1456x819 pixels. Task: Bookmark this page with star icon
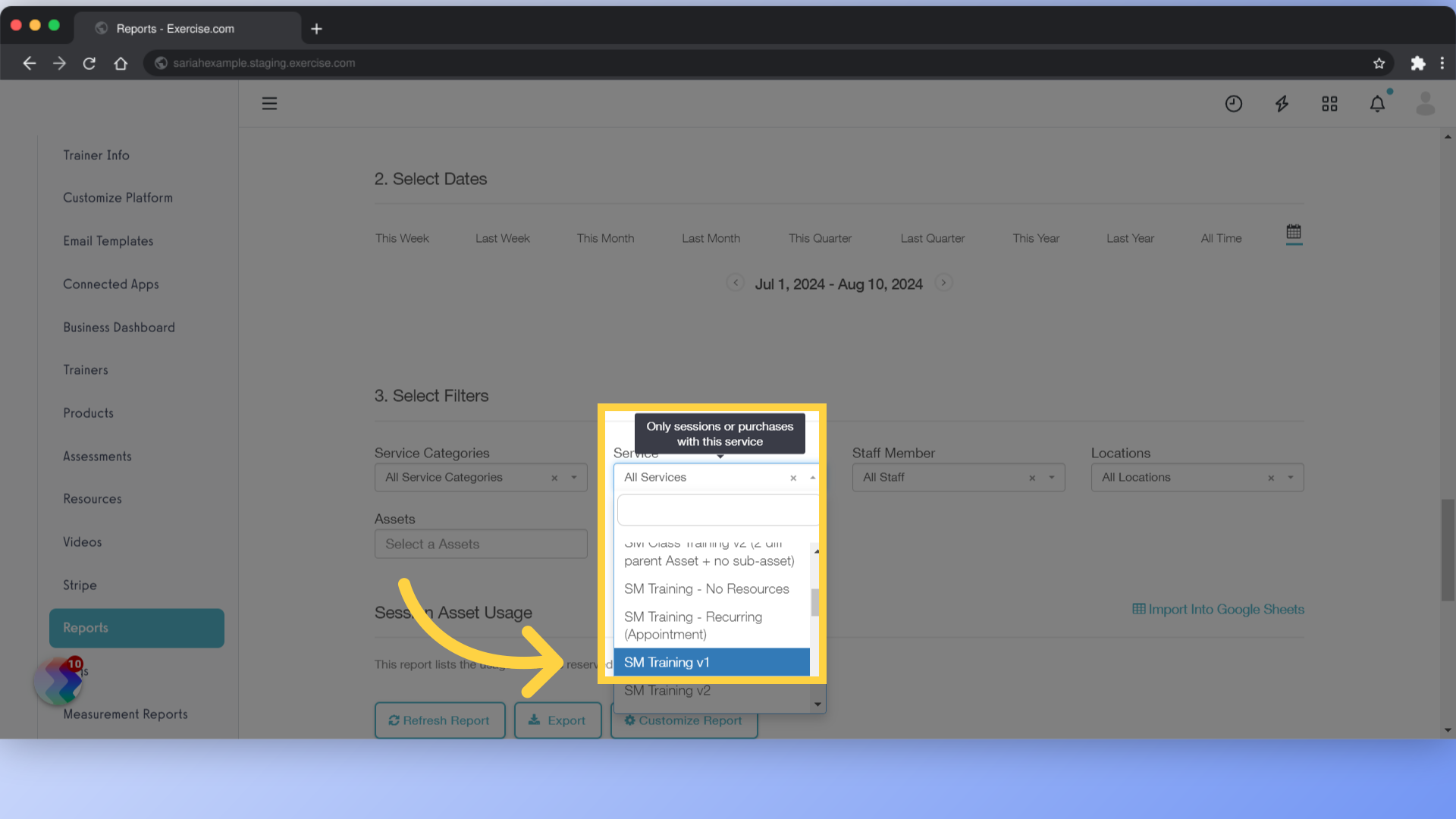click(x=1379, y=63)
